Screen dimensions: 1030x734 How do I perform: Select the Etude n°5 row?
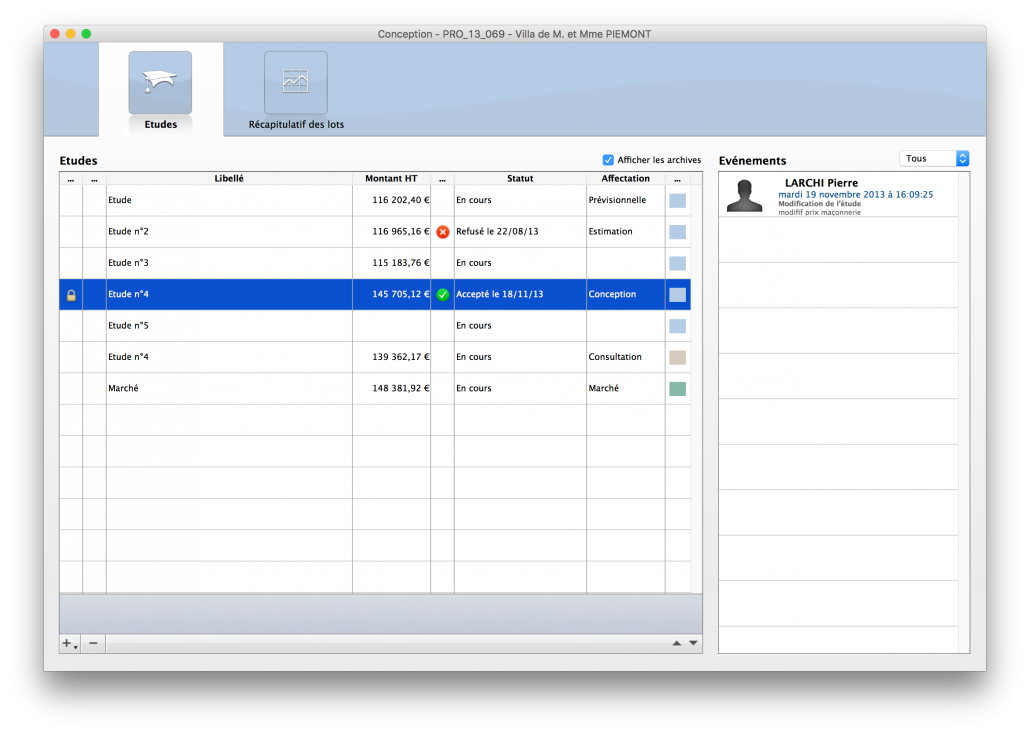point(374,326)
